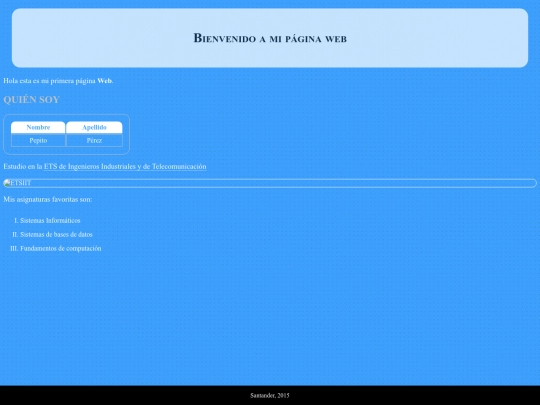Click the 'Santander, 2015' footer text
Screen dimensions: 540x405
pos(270,395)
